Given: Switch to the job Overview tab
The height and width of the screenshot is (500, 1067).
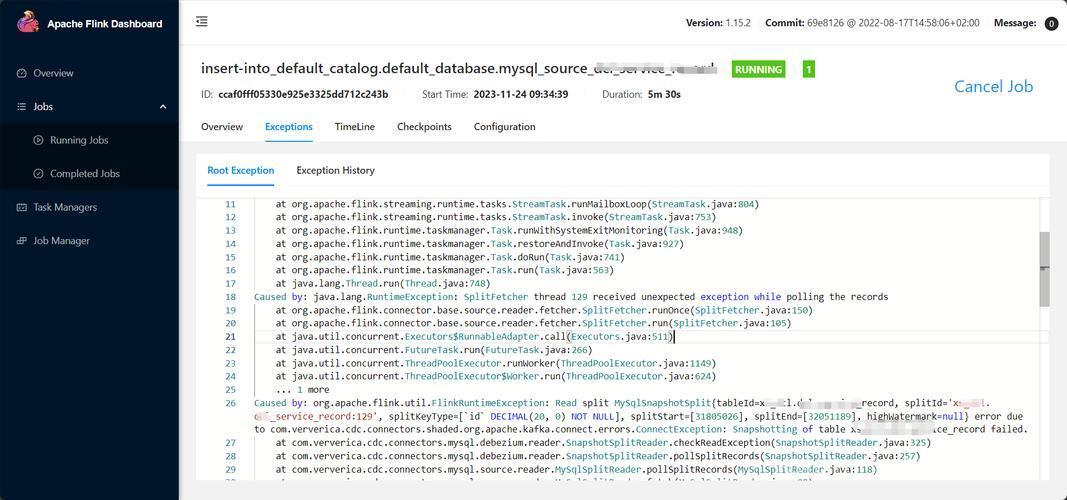Looking at the screenshot, I should pyautogui.click(x=222, y=127).
